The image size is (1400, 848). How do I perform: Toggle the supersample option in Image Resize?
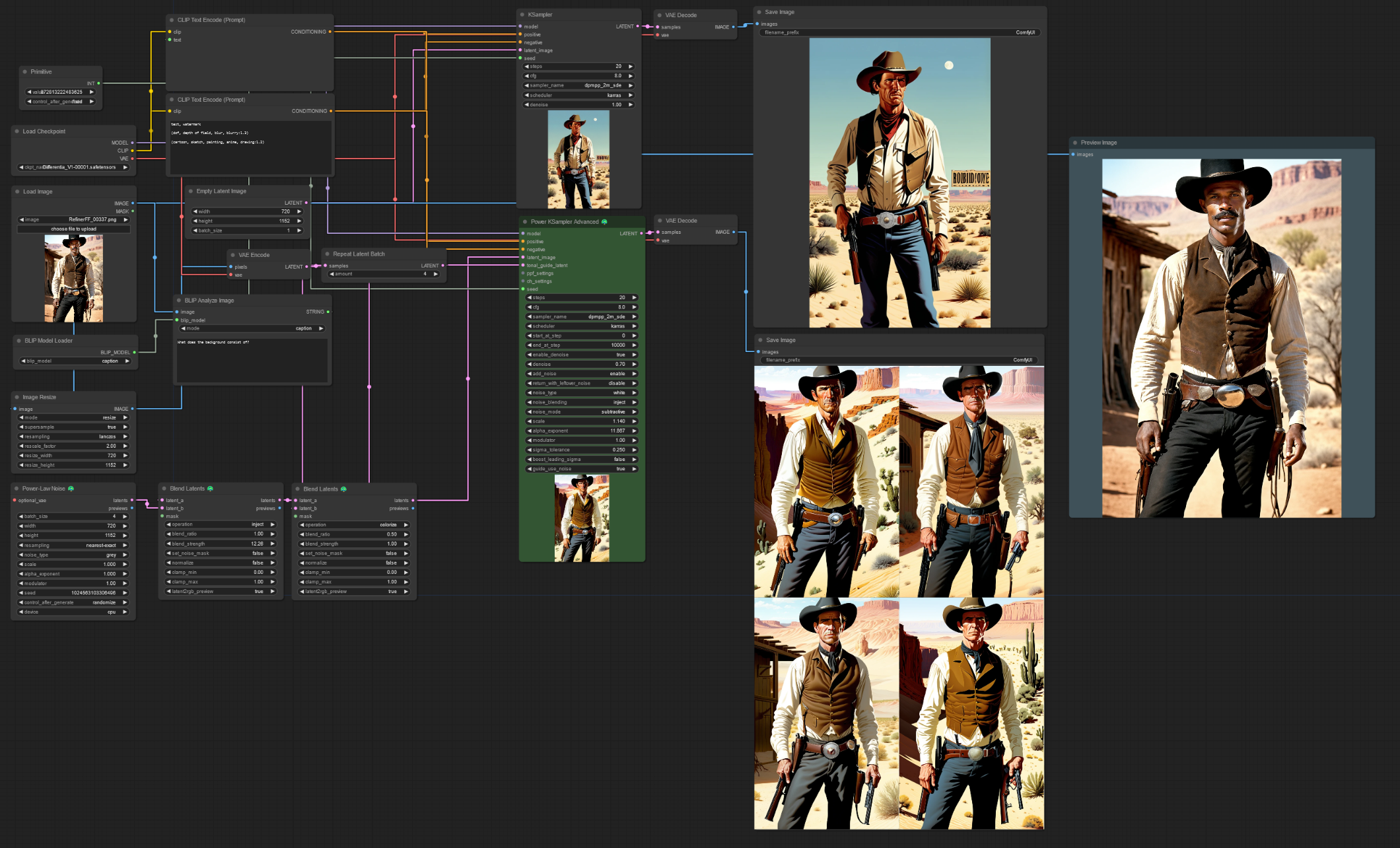tap(73, 427)
